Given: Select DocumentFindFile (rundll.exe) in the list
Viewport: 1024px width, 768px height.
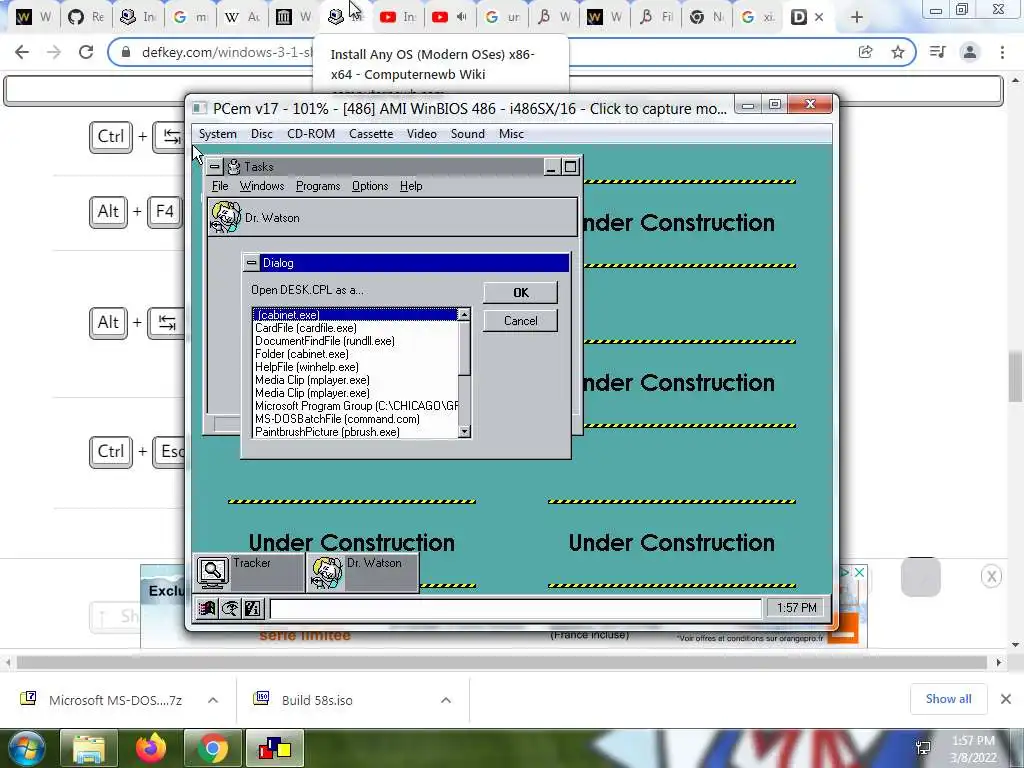Looking at the screenshot, I should [x=355, y=341].
